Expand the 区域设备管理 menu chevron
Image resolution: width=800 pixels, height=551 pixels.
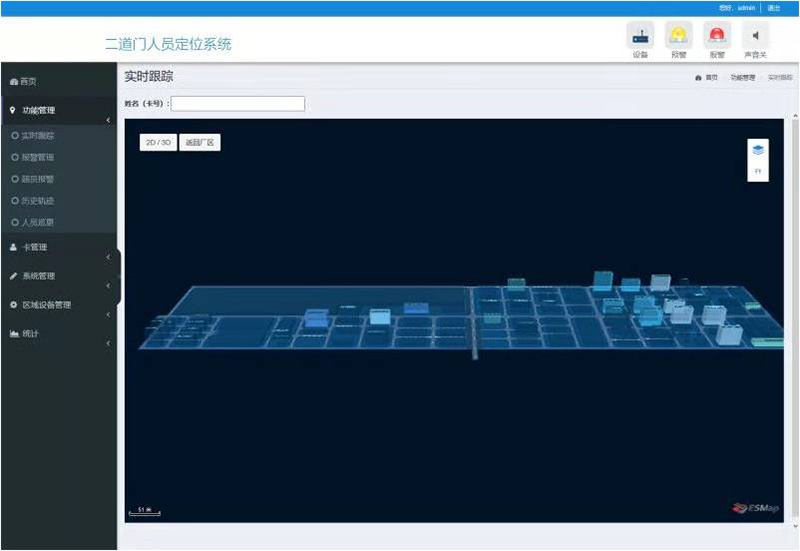click(108, 315)
